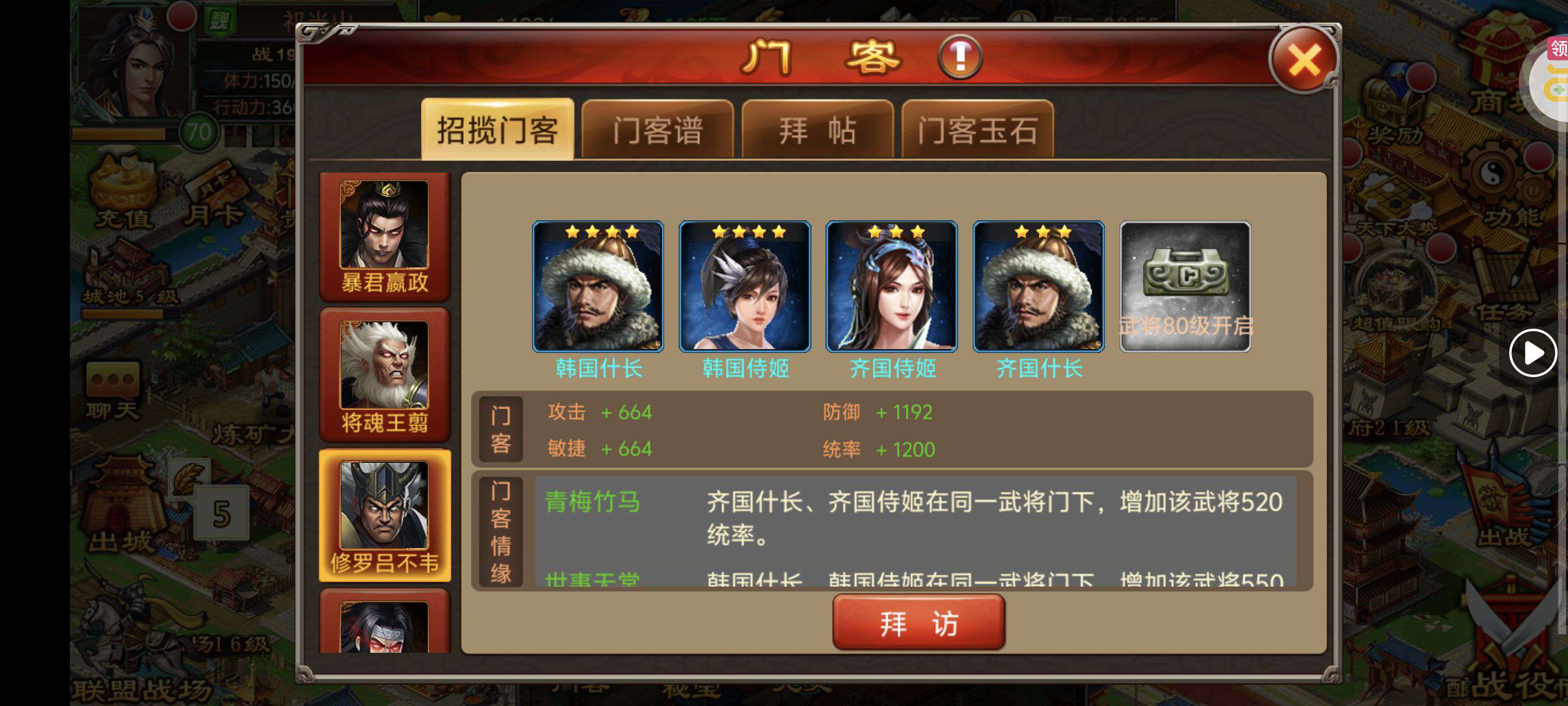Open the red exclamation info icon
The width and height of the screenshot is (1568, 706).
959,57
